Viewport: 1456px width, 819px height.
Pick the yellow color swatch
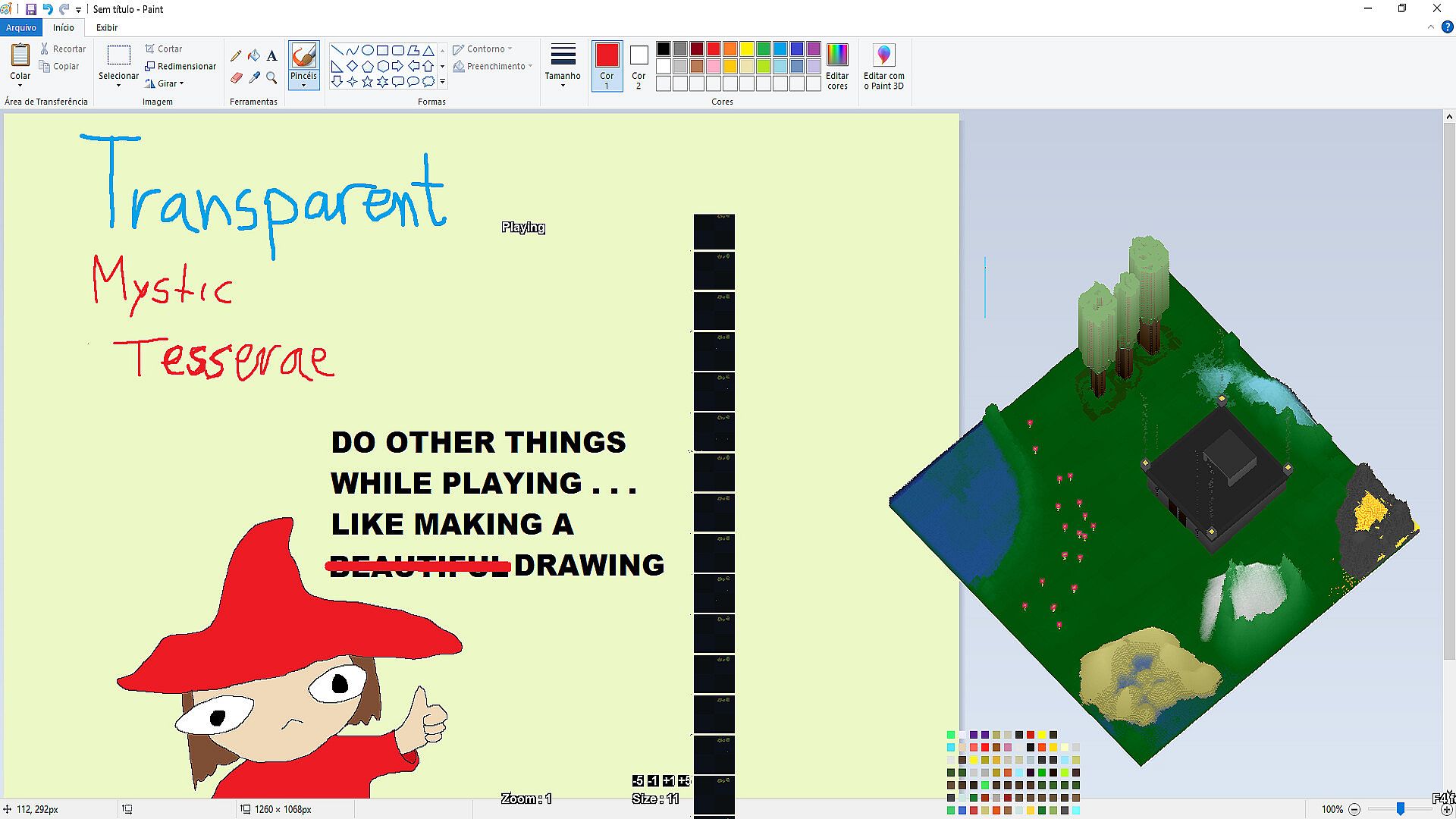click(x=747, y=49)
